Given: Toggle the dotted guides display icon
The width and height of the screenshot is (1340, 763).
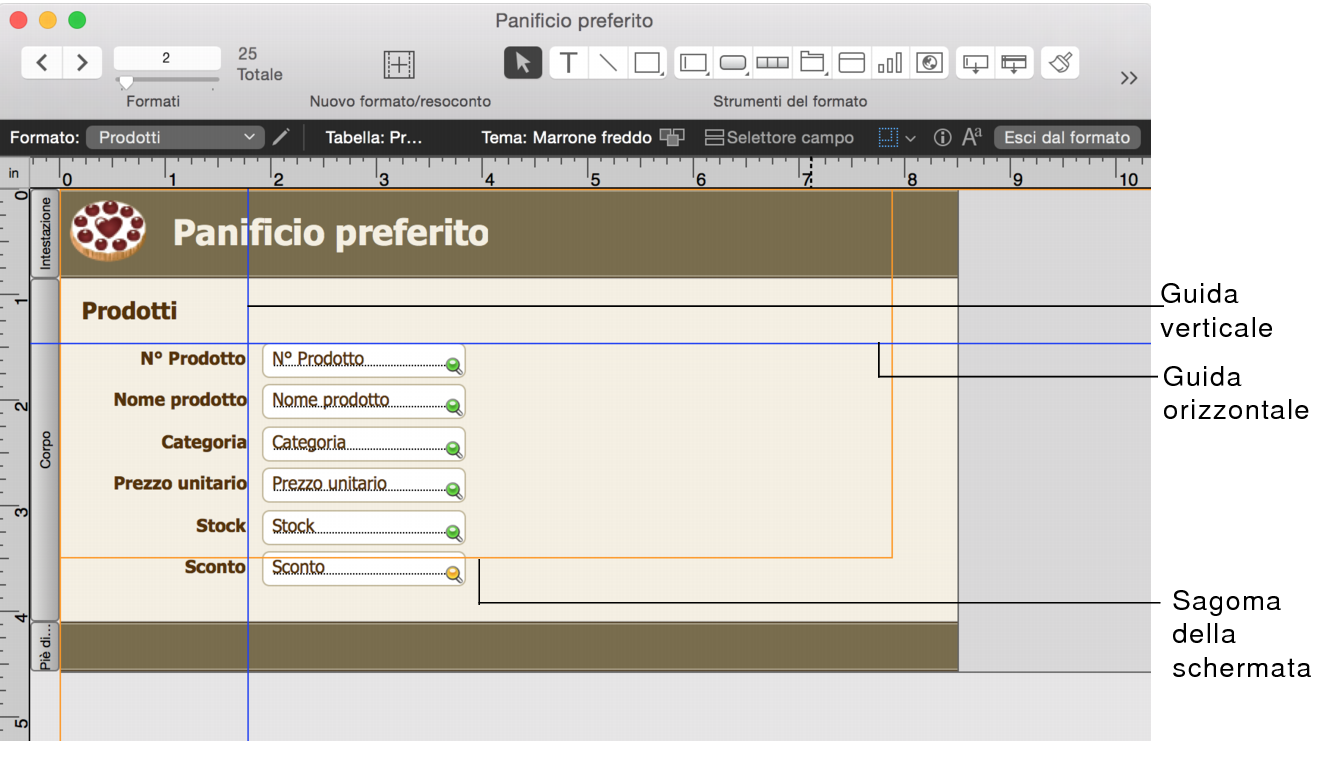Looking at the screenshot, I should pos(888,138).
